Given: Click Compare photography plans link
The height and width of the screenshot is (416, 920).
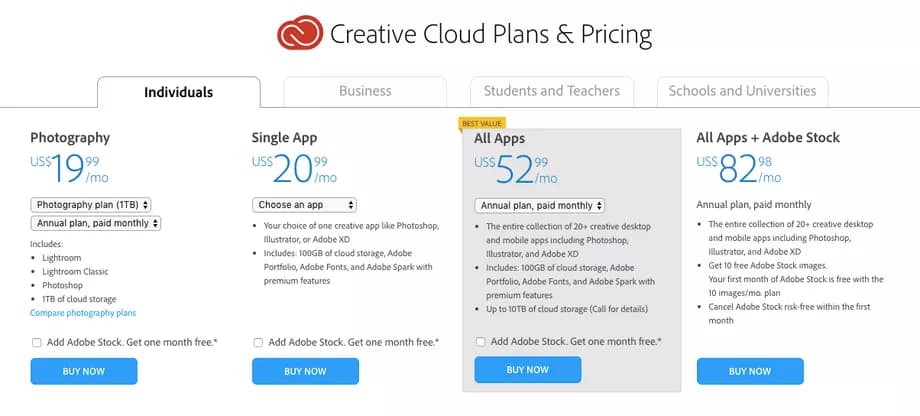Looking at the screenshot, I should tap(83, 313).
